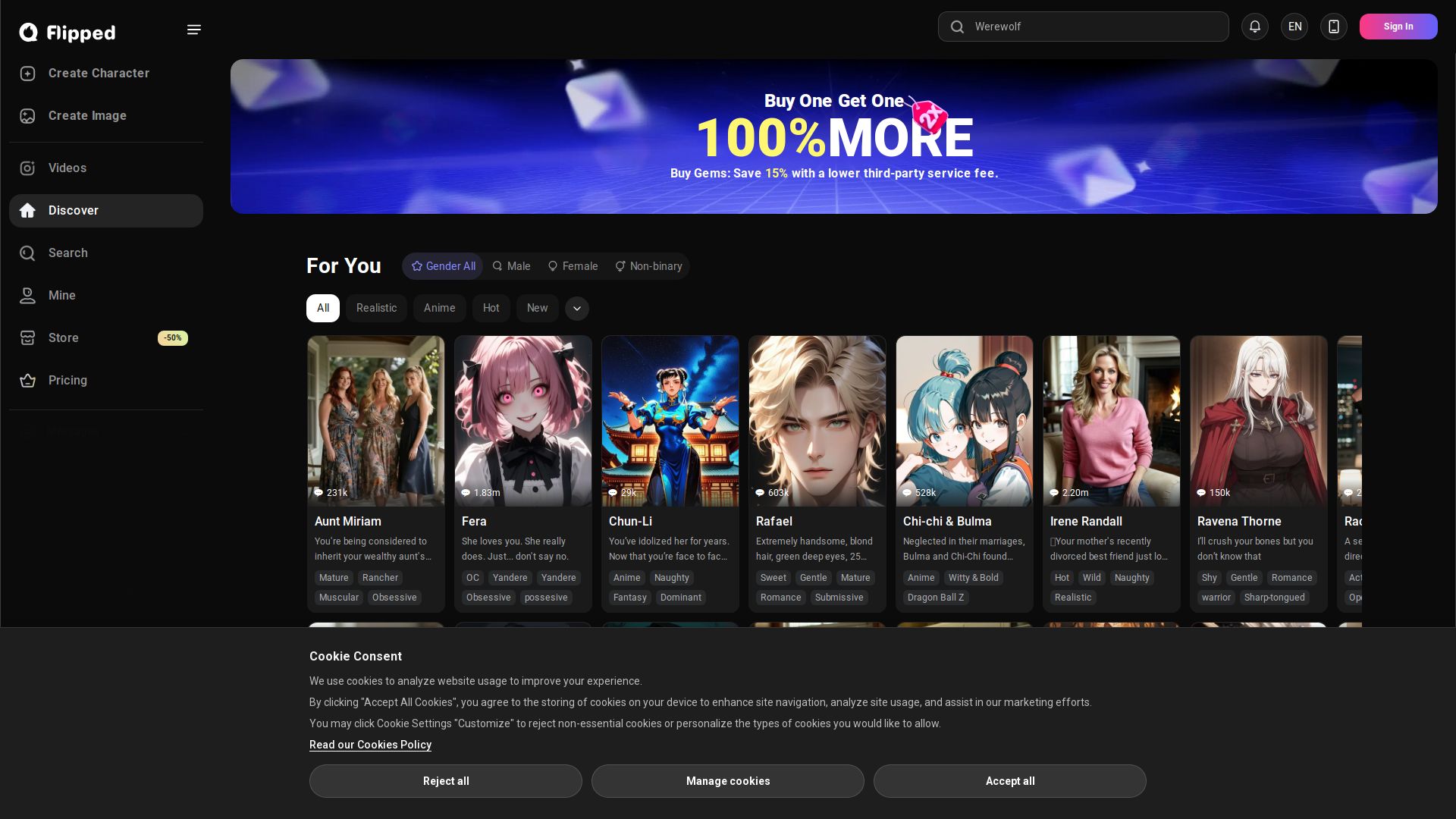Click the Search sidebar icon
This screenshot has height=819, width=1456.
point(28,253)
